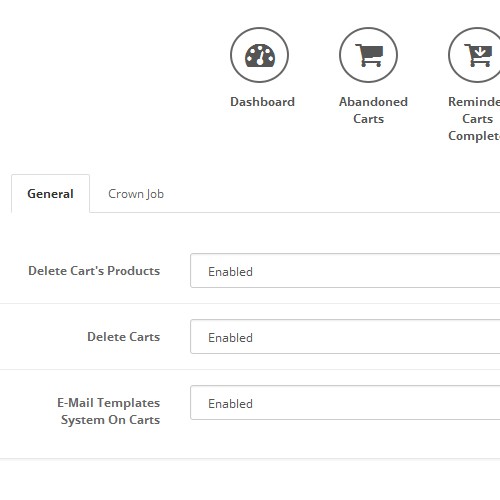The image size is (500, 500).
Task: Click Enabled value in E-Mail Templates row
Action: [230, 404]
